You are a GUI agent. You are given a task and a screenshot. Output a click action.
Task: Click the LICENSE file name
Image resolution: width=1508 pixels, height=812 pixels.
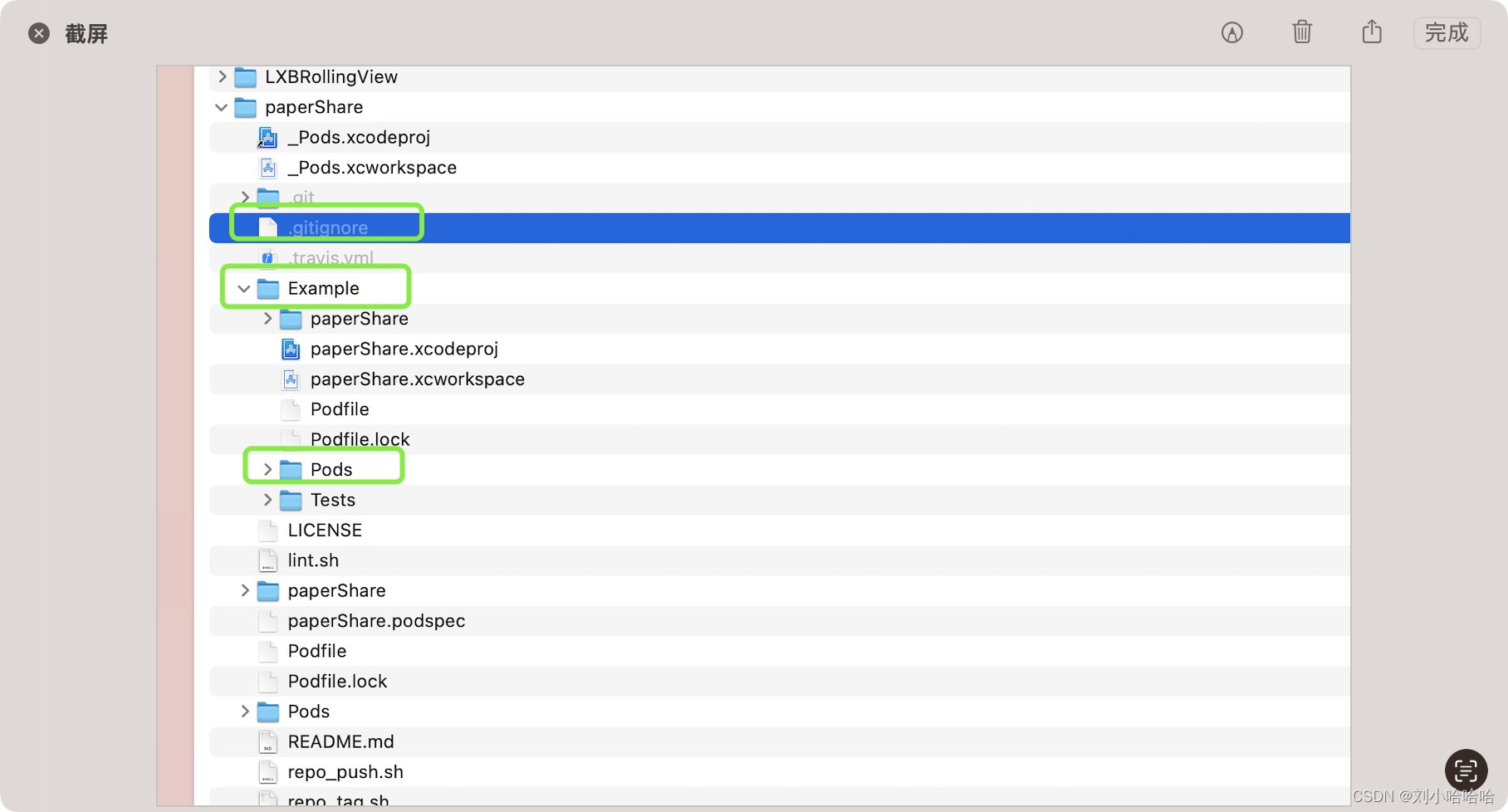pyautogui.click(x=325, y=531)
